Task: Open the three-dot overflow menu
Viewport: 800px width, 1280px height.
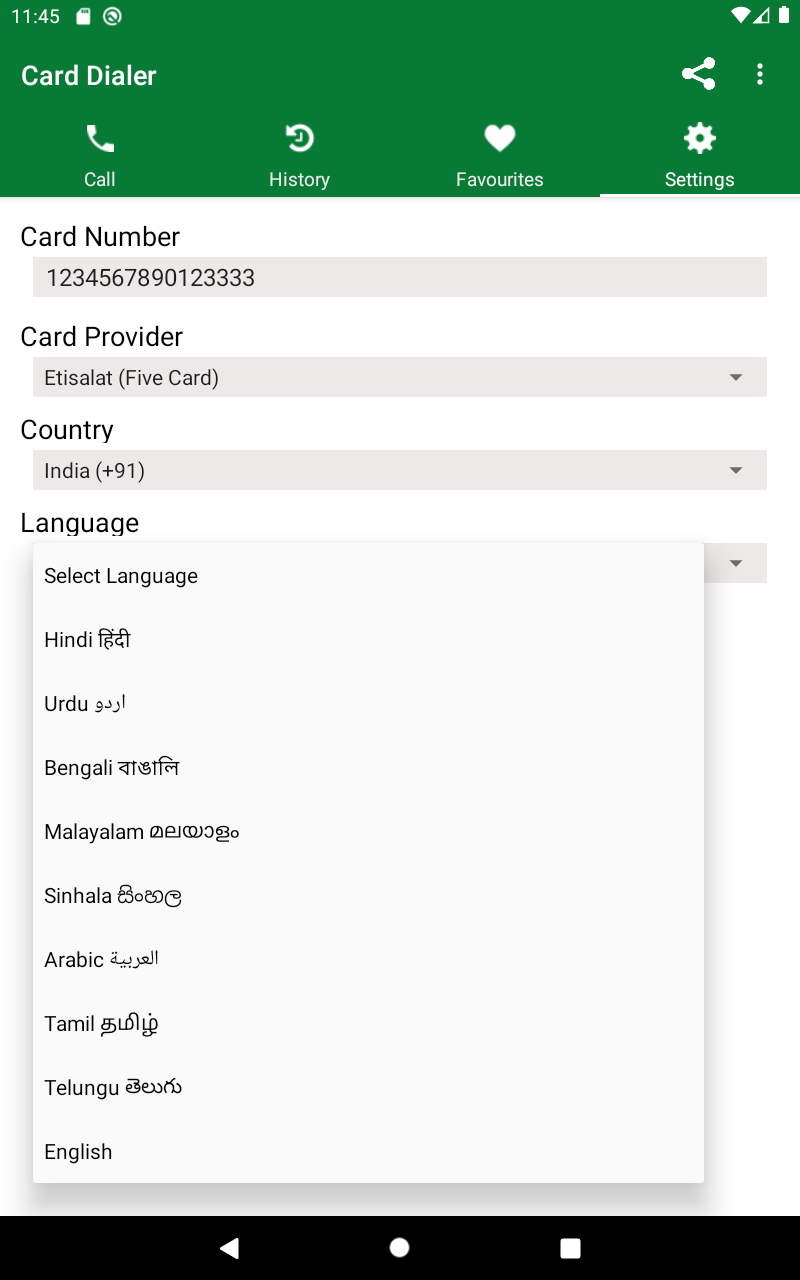Action: 760,75
